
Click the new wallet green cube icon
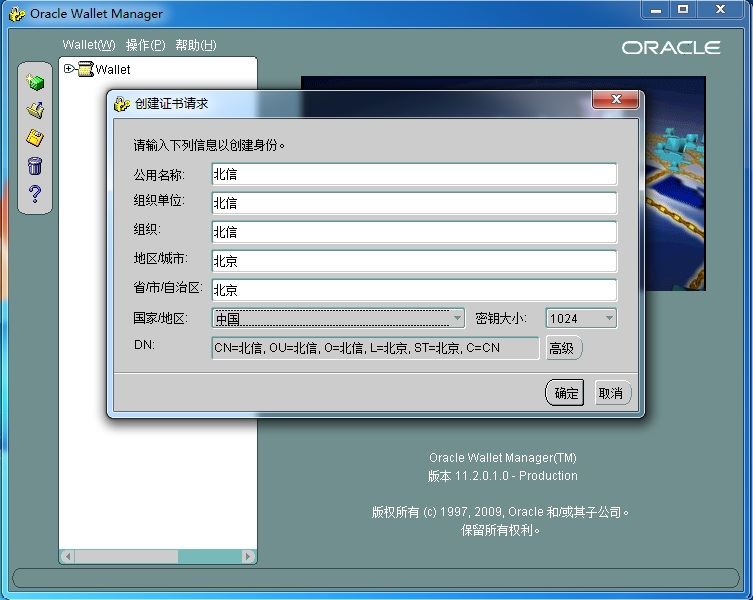coord(35,82)
